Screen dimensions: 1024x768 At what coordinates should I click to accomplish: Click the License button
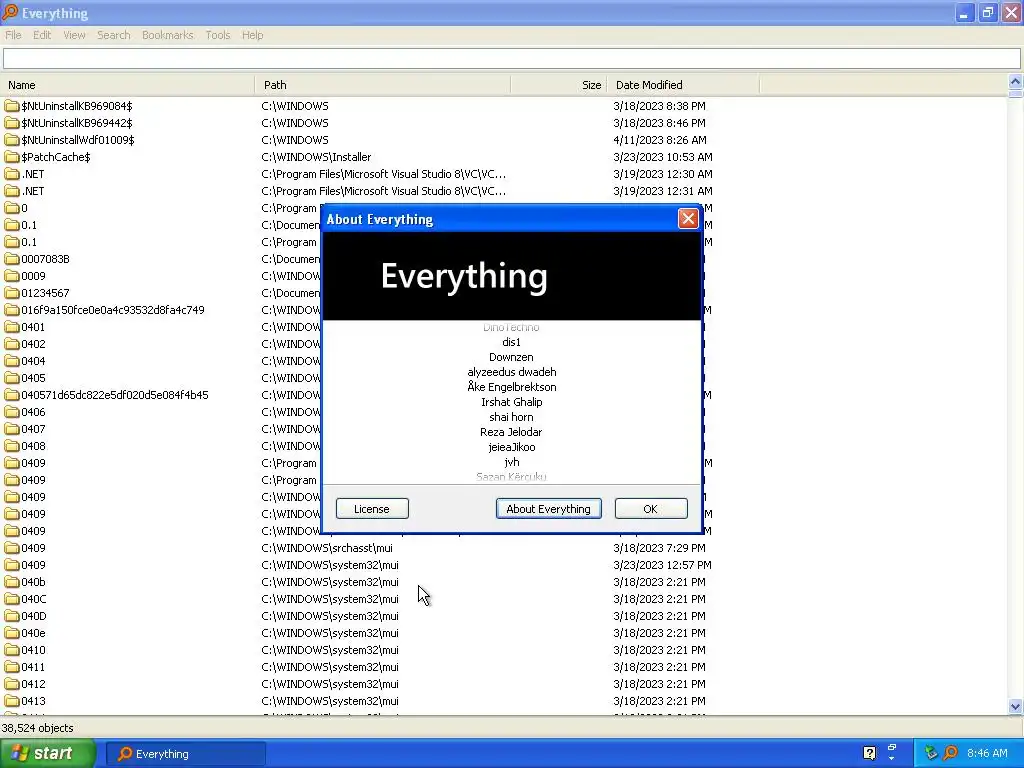click(x=372, y=509)
